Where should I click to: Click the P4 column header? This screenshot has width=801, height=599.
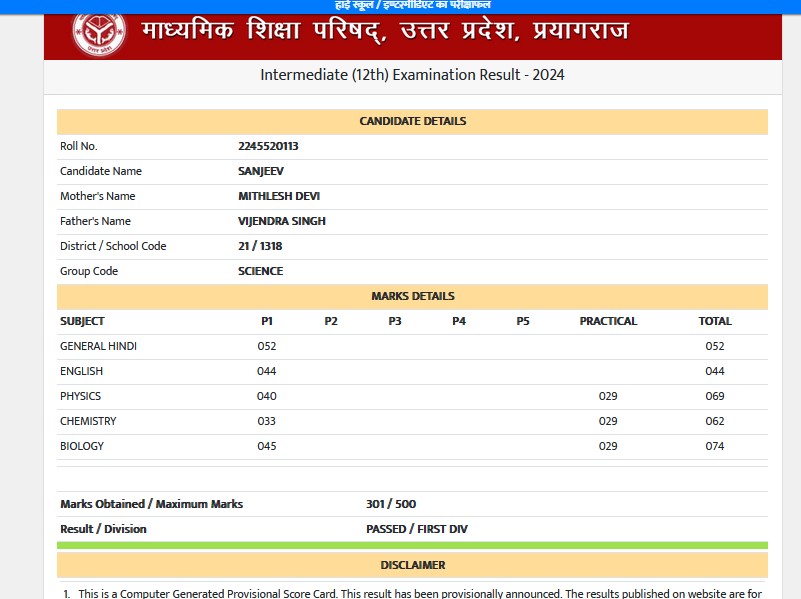coord(459,321)
